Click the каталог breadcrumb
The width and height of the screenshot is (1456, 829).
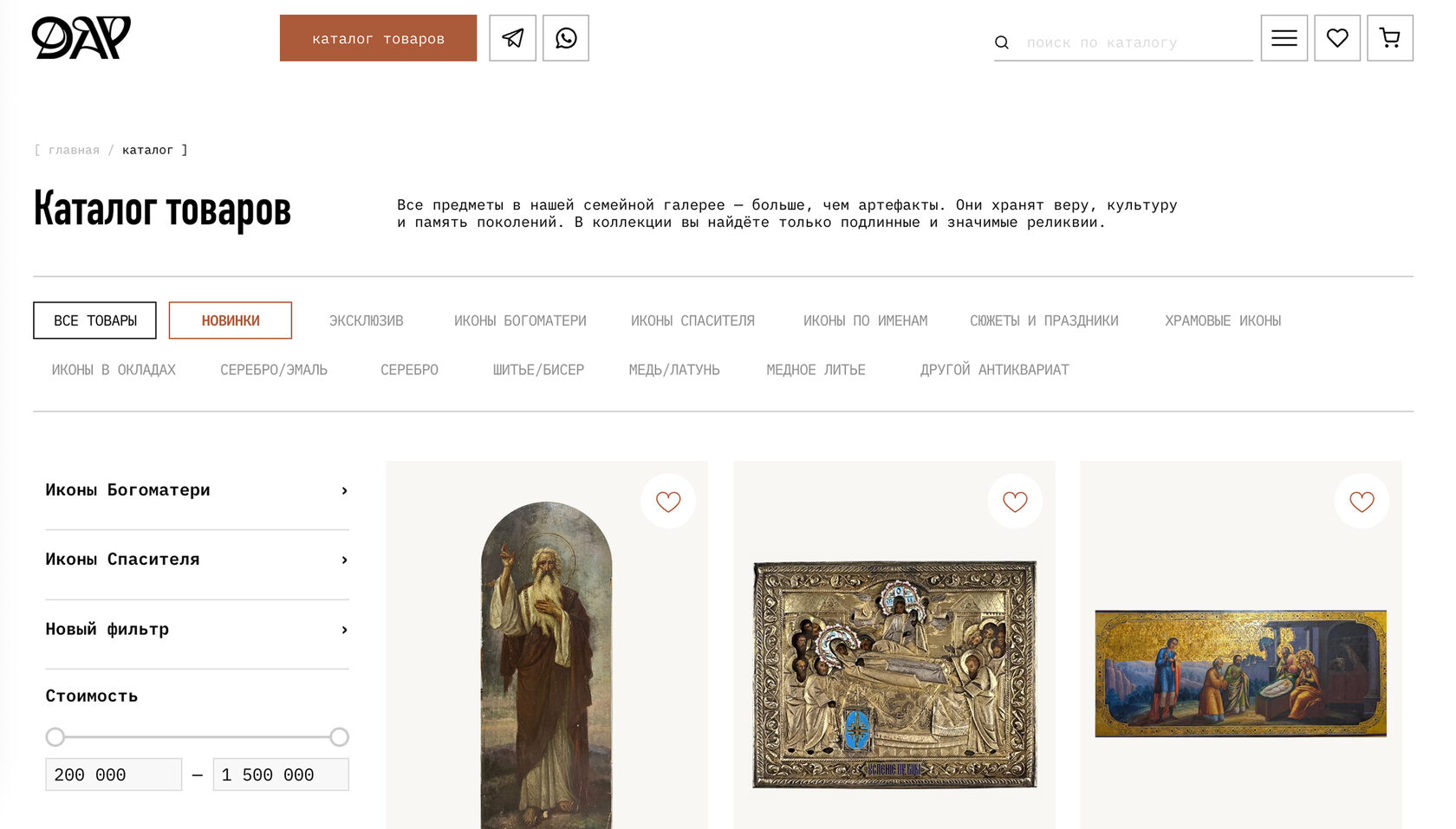(x=147, y=150)
